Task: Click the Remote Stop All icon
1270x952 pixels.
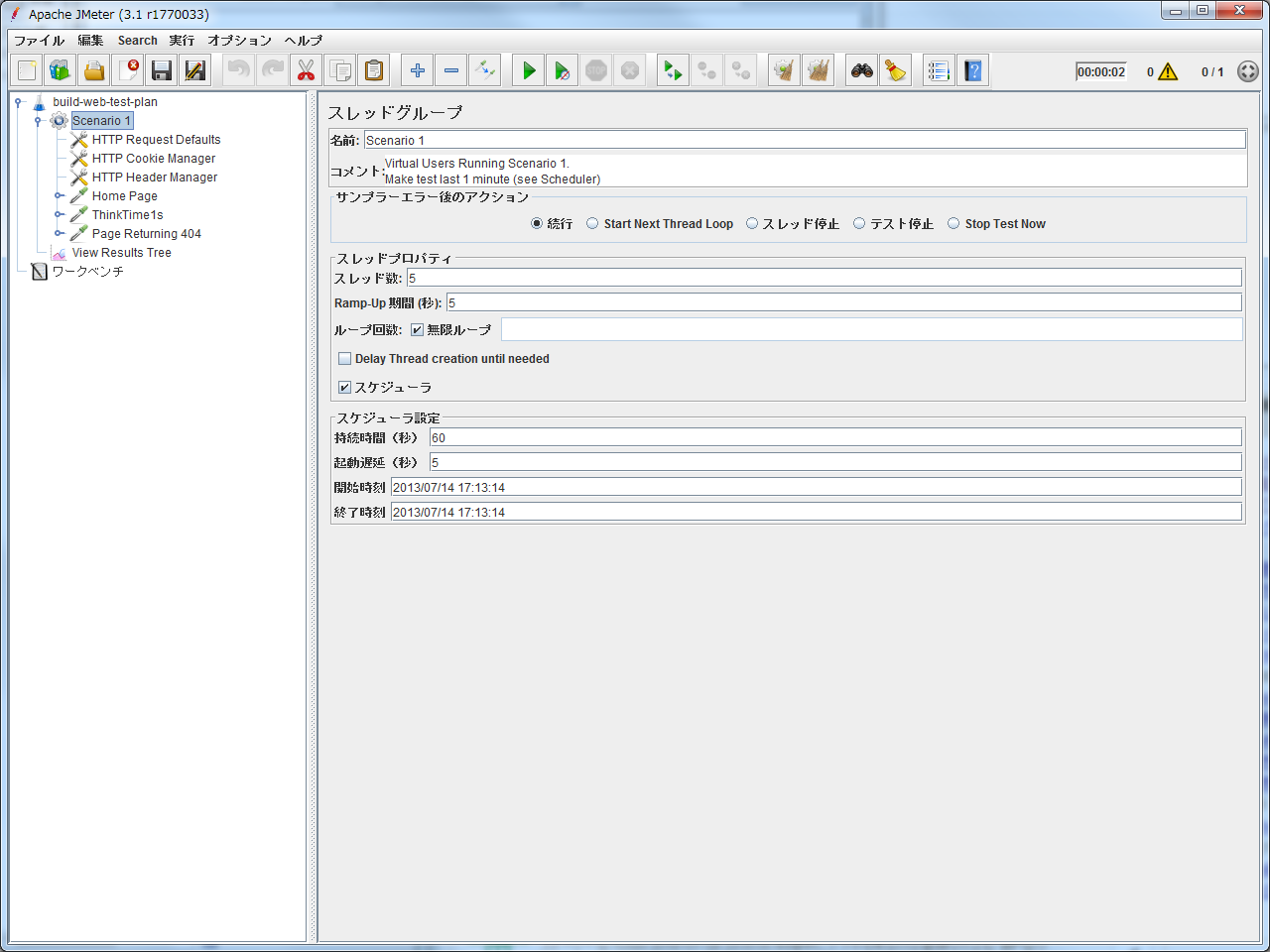Action: pos(707,70)
